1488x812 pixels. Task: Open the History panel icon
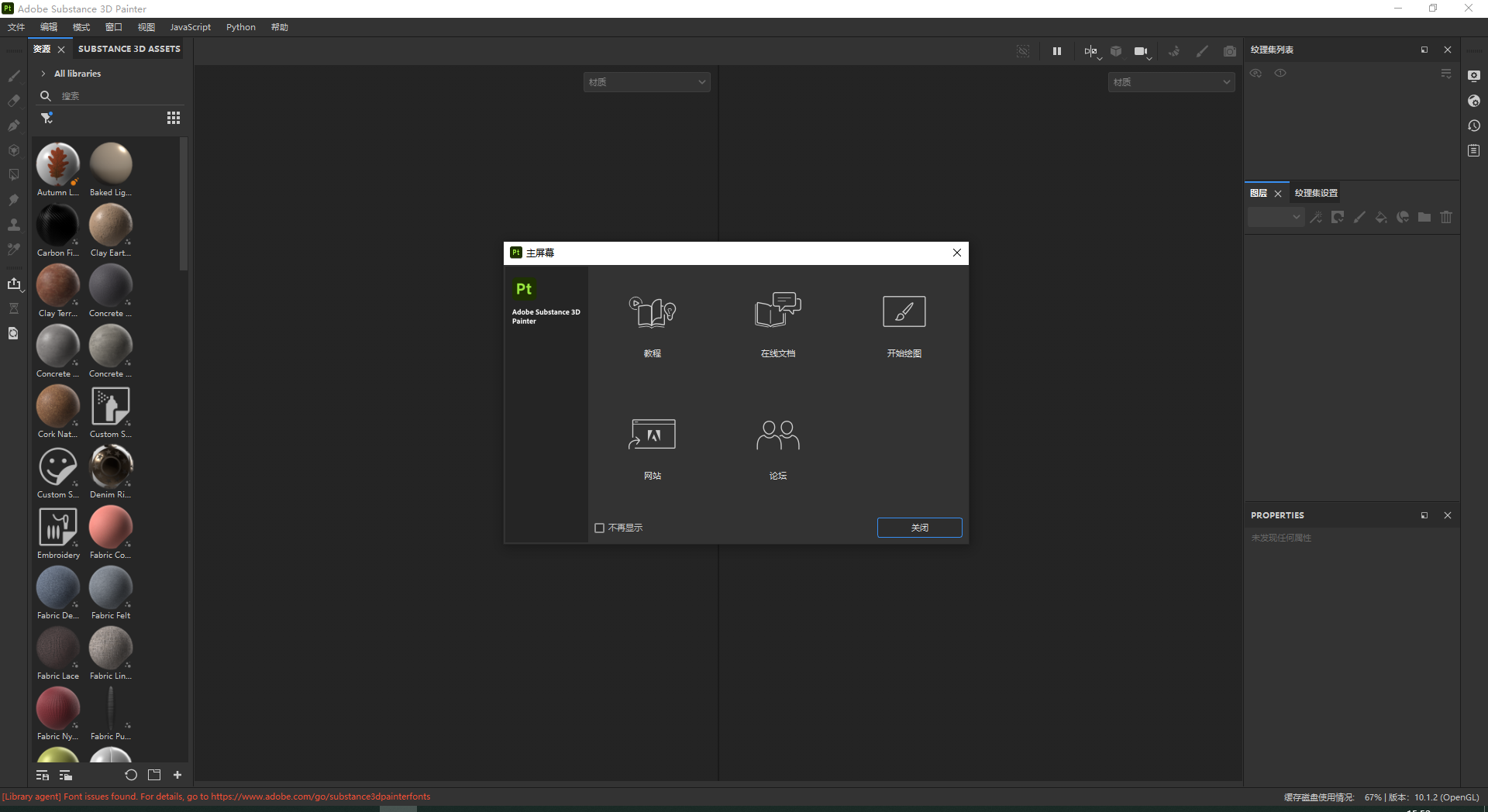pos(1474,126)
